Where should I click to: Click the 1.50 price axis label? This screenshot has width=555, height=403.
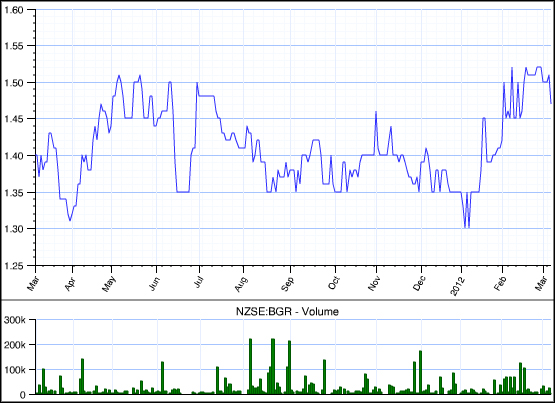(13, 83)
